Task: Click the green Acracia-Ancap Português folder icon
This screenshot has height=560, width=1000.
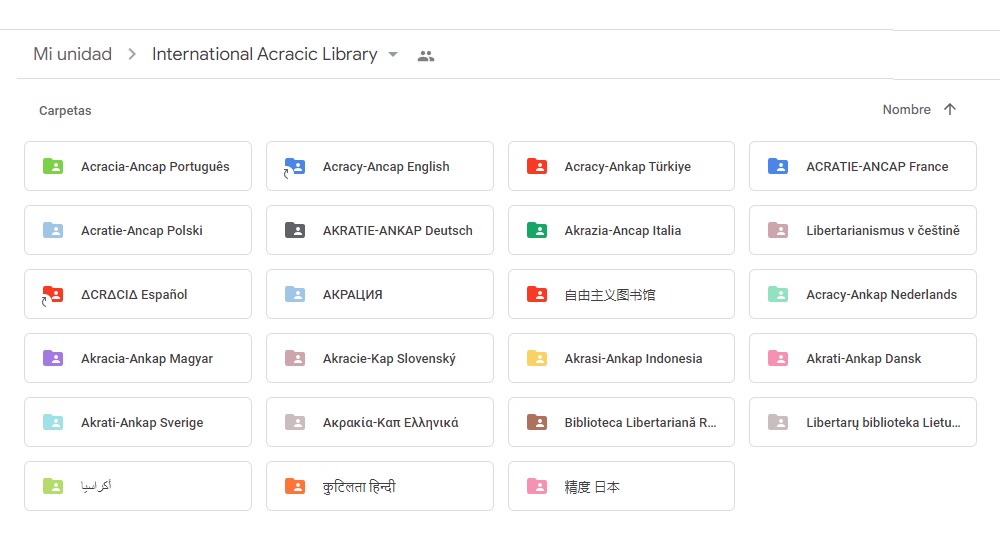Action: [53, 166]
